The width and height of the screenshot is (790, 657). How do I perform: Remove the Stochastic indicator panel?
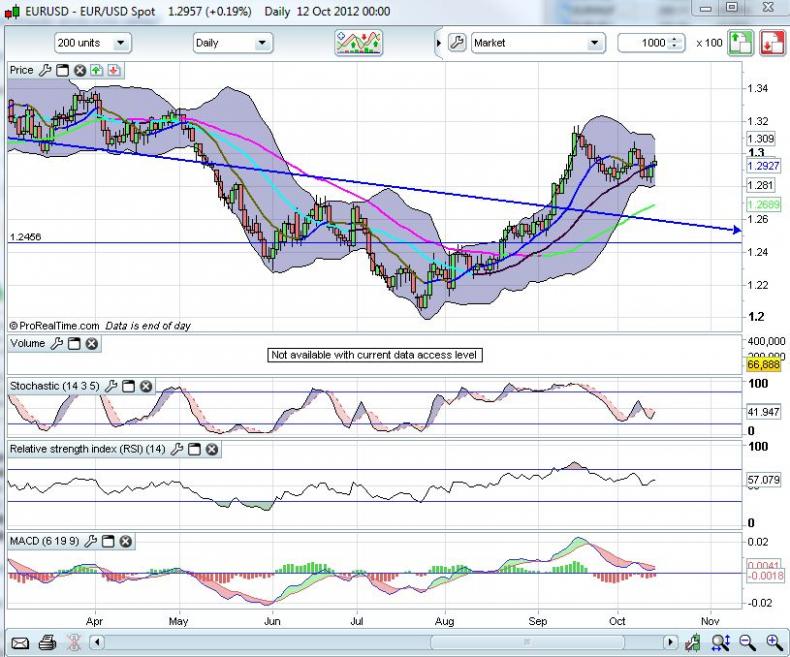(x=146, y=386)
